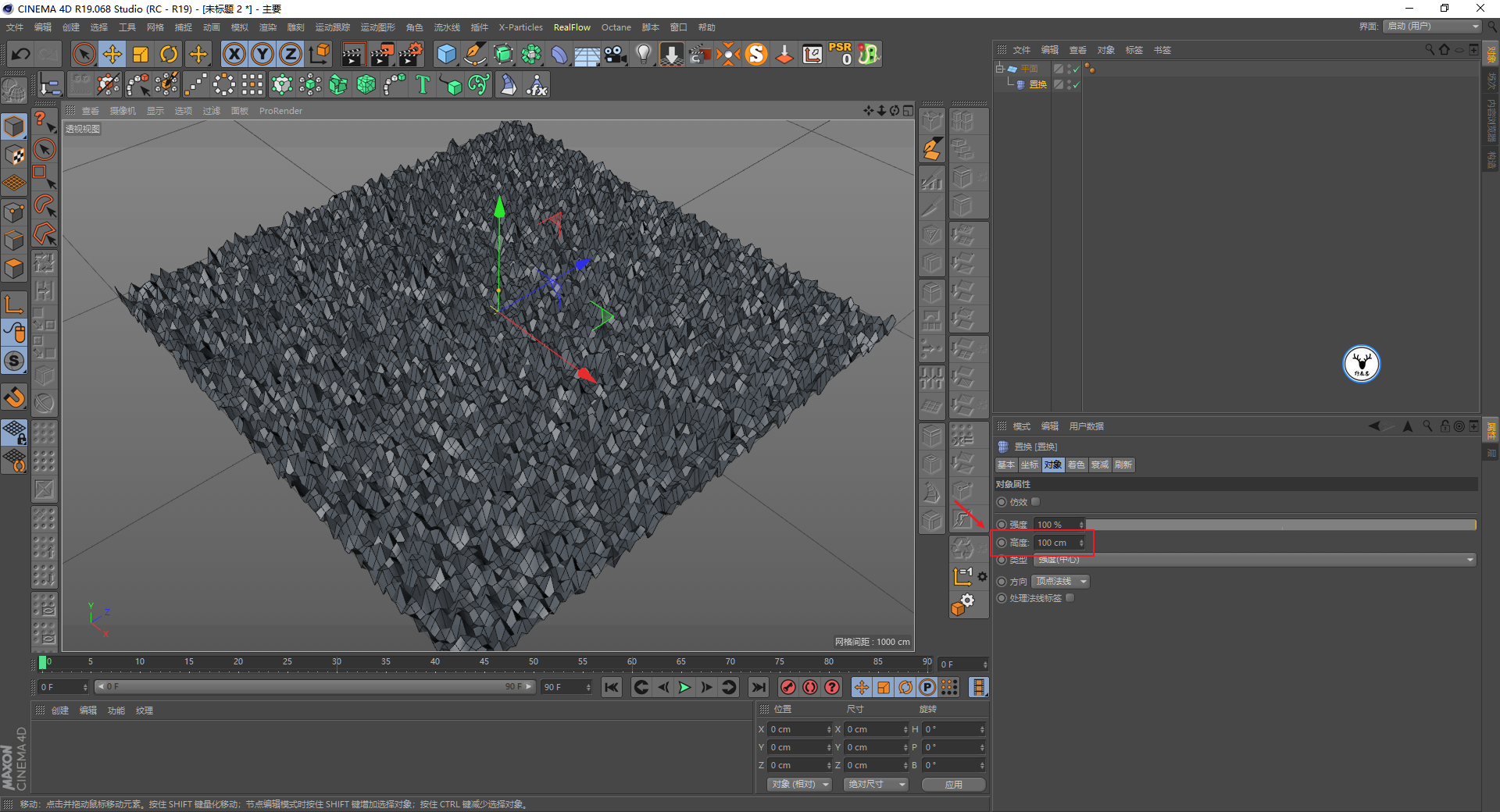Select the 置换 object in Object Manager
Image resolution: width=1500 pixels, height=812 pixels.
pyautogui.click(x=1038, y=84)
